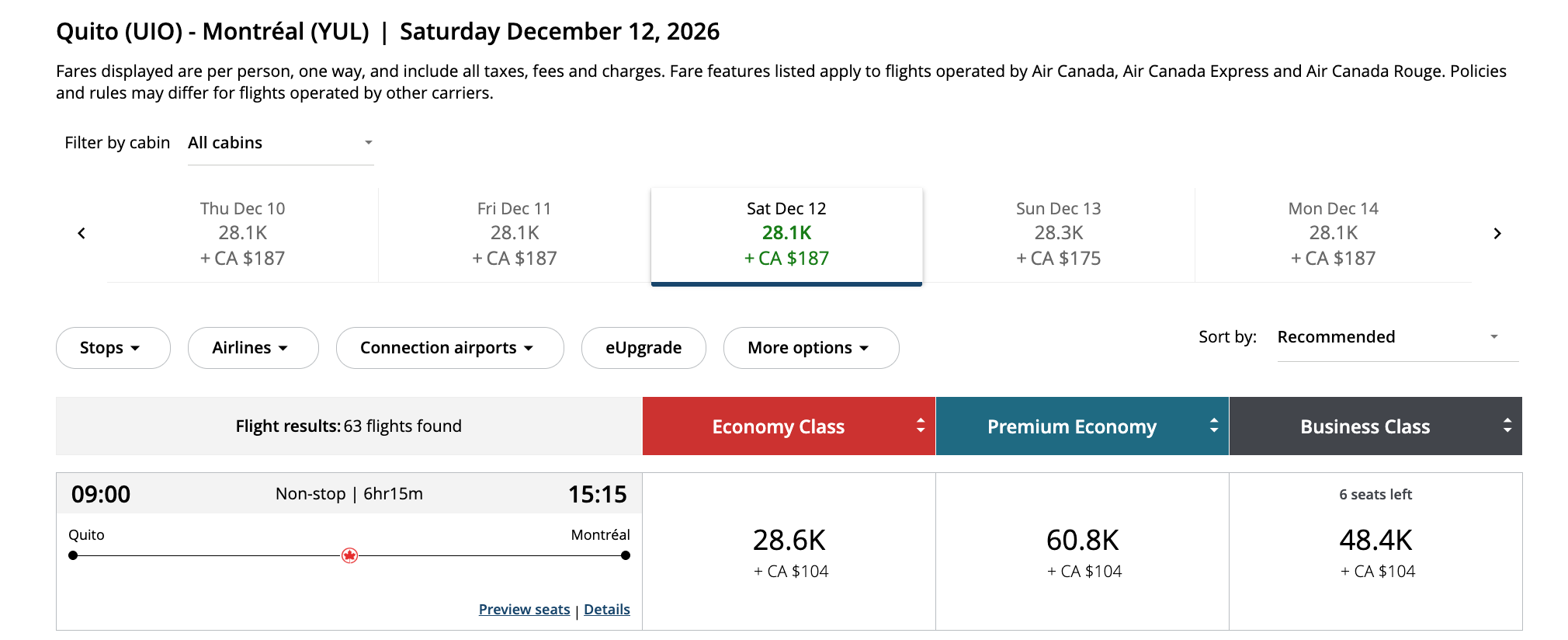Click the eUpgrade filter button
The image size is (1568, 640).
click(644, 347)
